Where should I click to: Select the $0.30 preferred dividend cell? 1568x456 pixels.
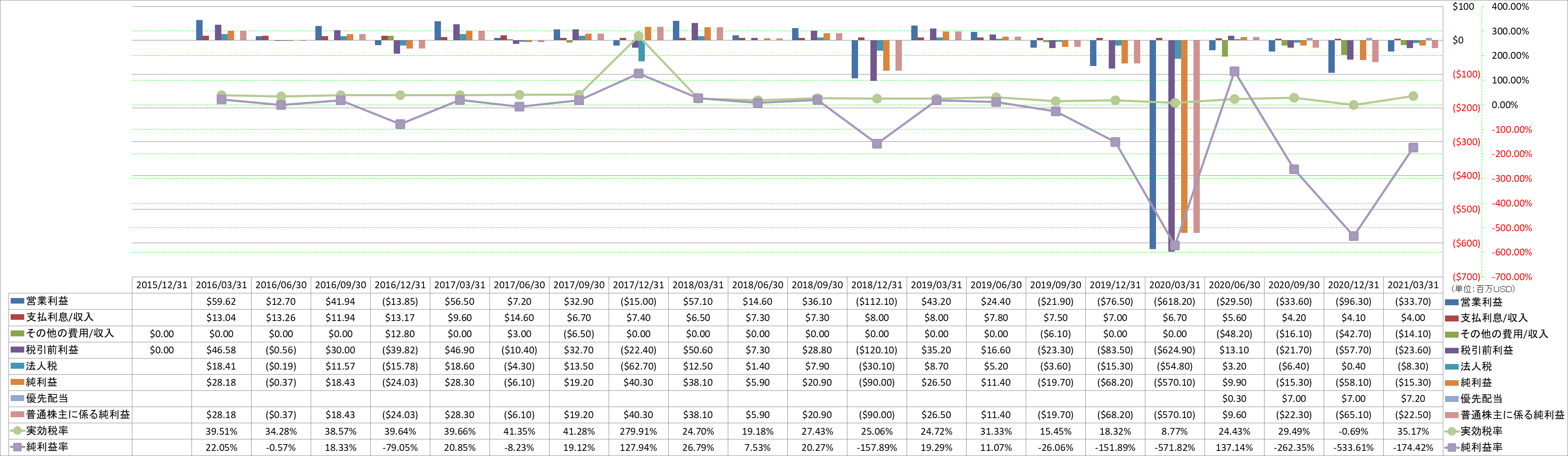click(x=1234, y=399)
